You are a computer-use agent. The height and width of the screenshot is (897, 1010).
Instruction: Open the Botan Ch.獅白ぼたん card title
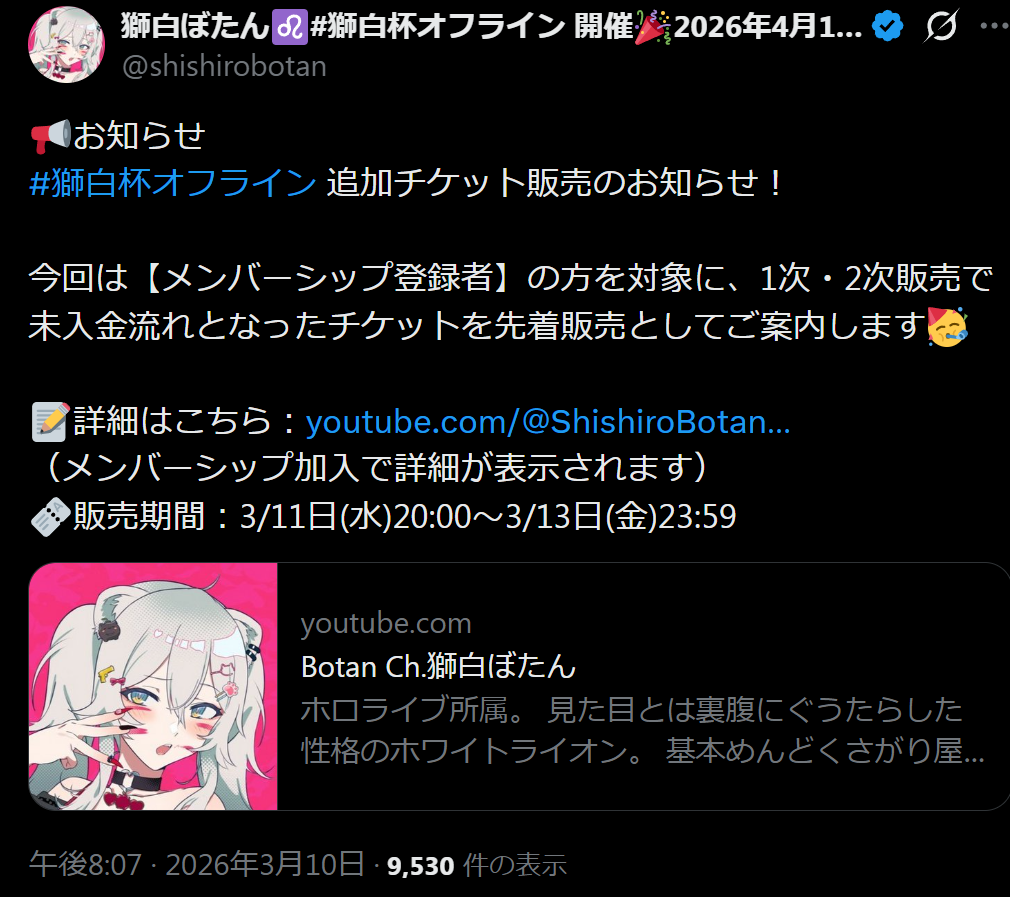click(438, 666)
